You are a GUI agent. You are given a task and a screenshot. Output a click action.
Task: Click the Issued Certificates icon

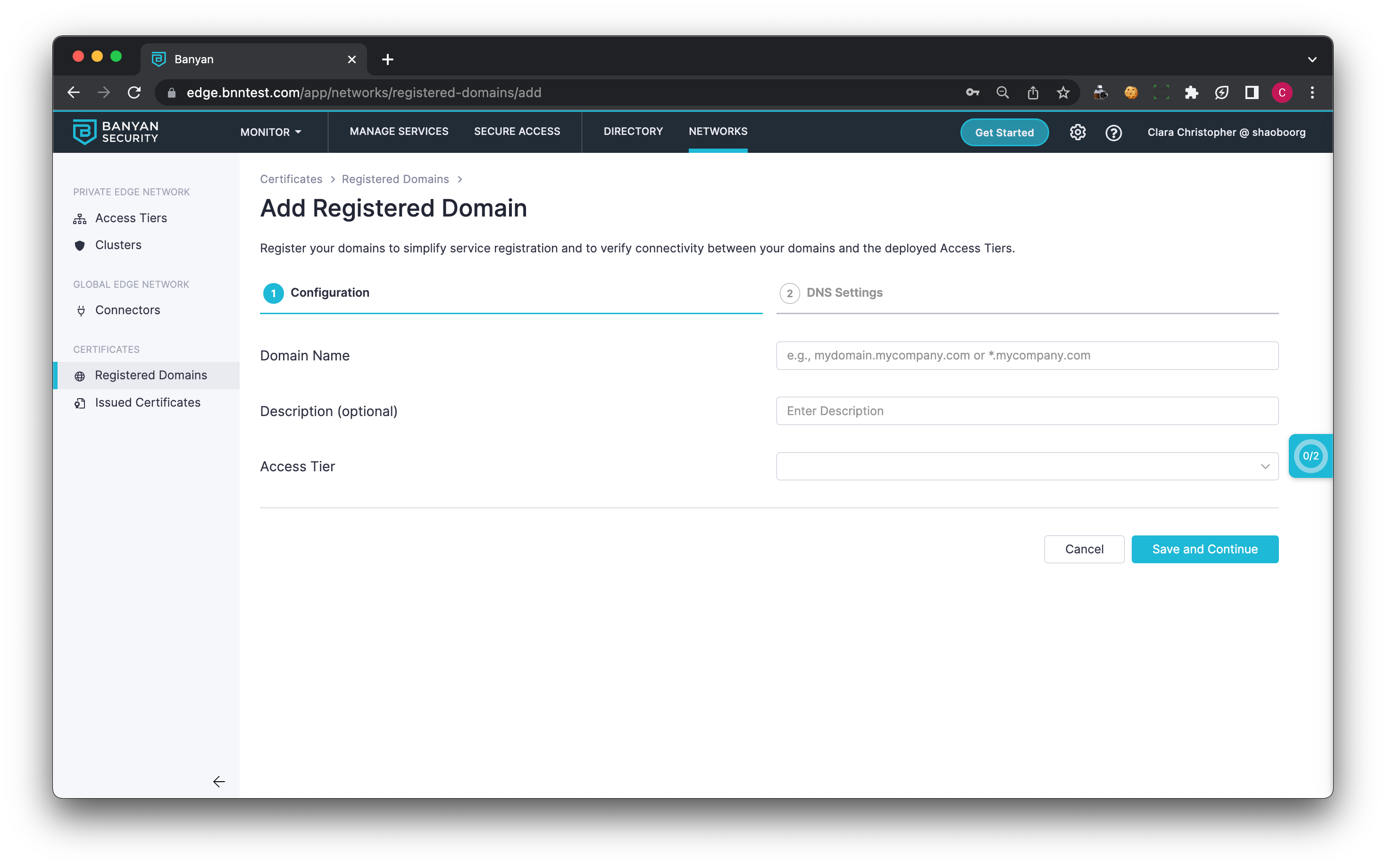pyautogui.click(x=80, y=404)
